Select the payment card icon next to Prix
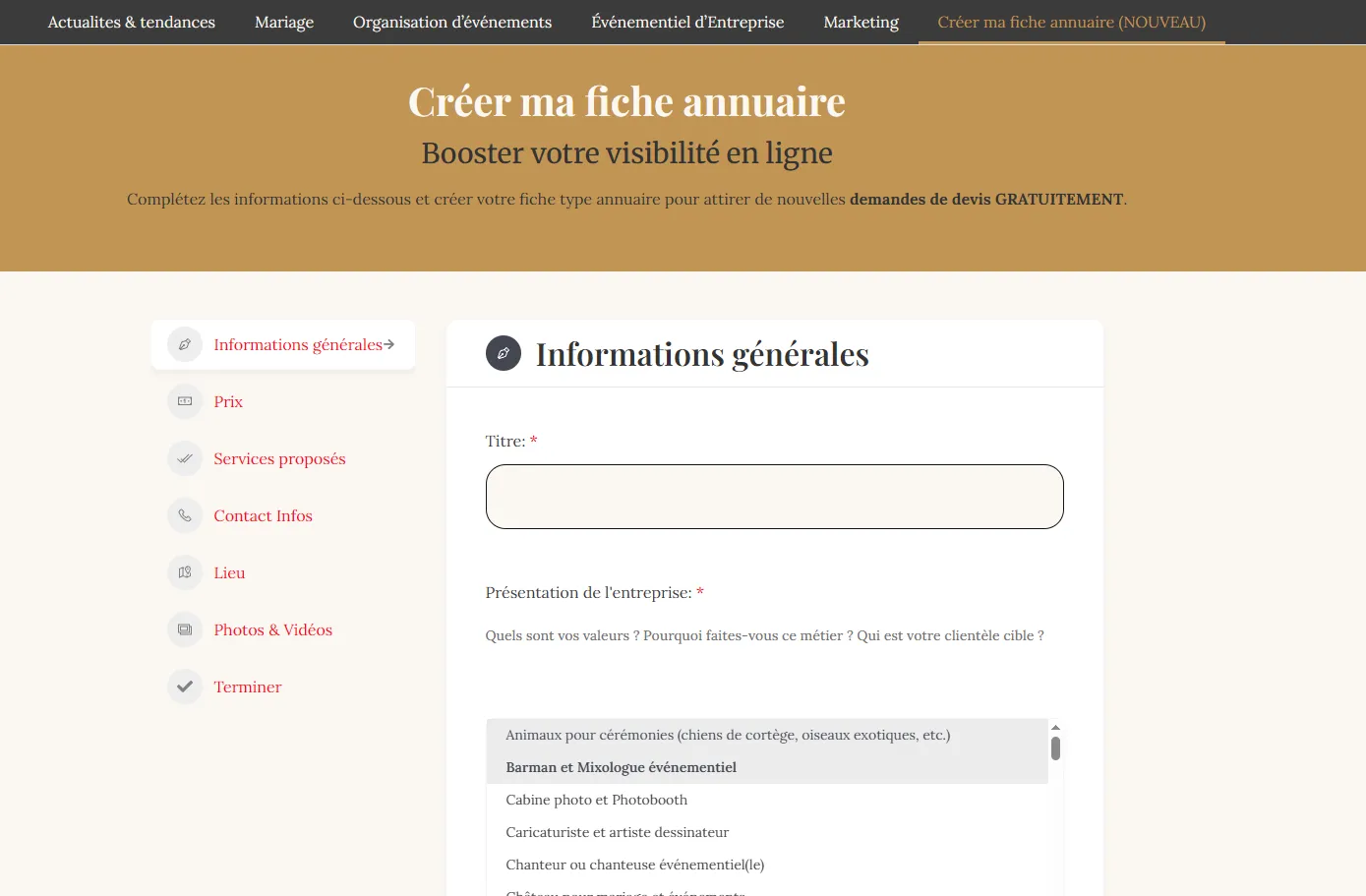This screenshot has width=1366, height=896. [x=184, y=401]
